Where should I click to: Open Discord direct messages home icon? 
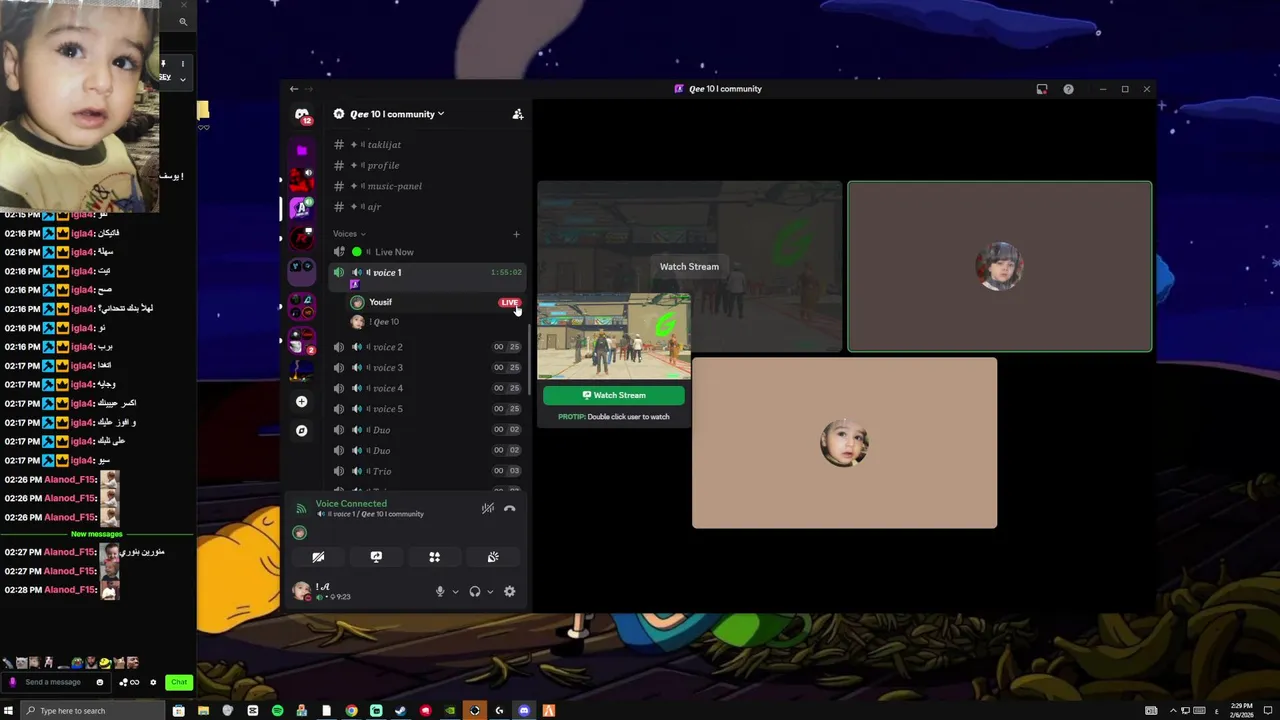coord(302,115)
